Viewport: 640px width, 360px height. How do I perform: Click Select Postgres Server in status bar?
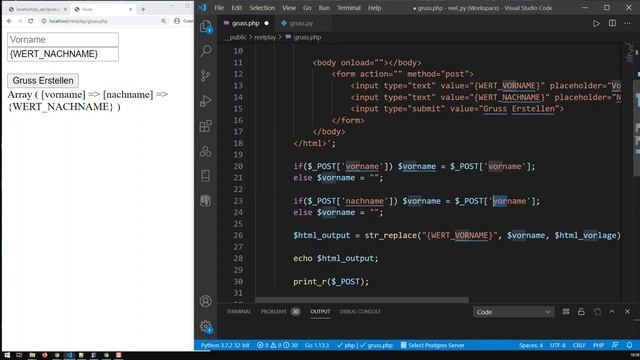click(x=432, y=345)
